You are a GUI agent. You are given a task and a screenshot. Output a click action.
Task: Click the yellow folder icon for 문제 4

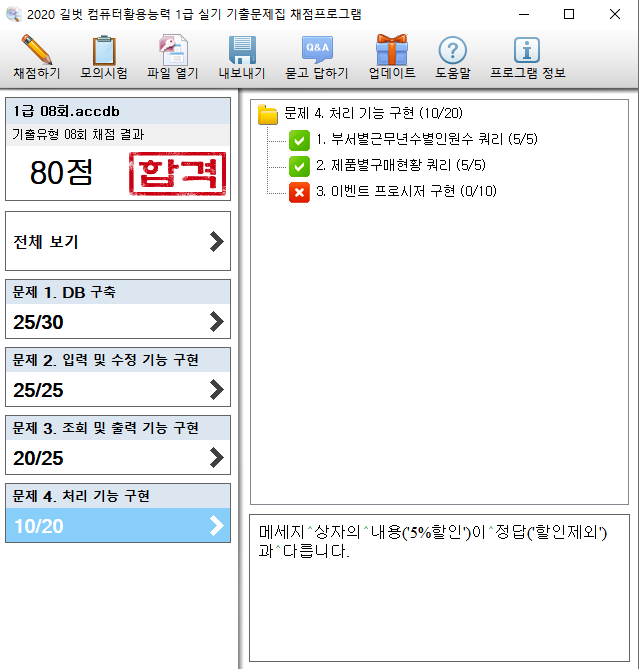pyautogui.click(x=268, y=114)
